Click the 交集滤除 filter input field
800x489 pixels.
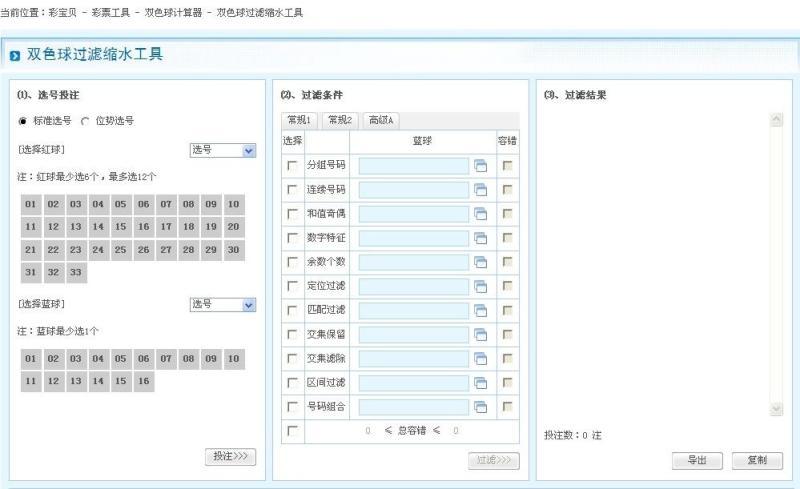(413, 359)
